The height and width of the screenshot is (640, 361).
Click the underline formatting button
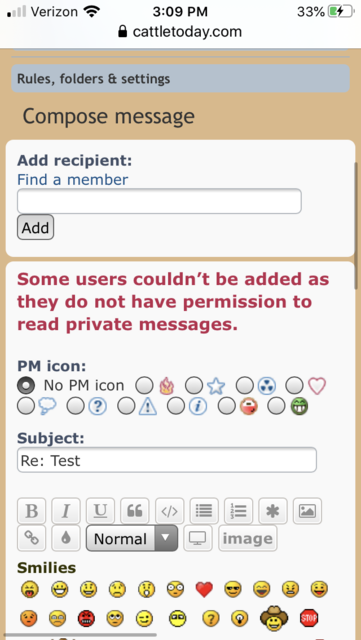click(100, 511)
